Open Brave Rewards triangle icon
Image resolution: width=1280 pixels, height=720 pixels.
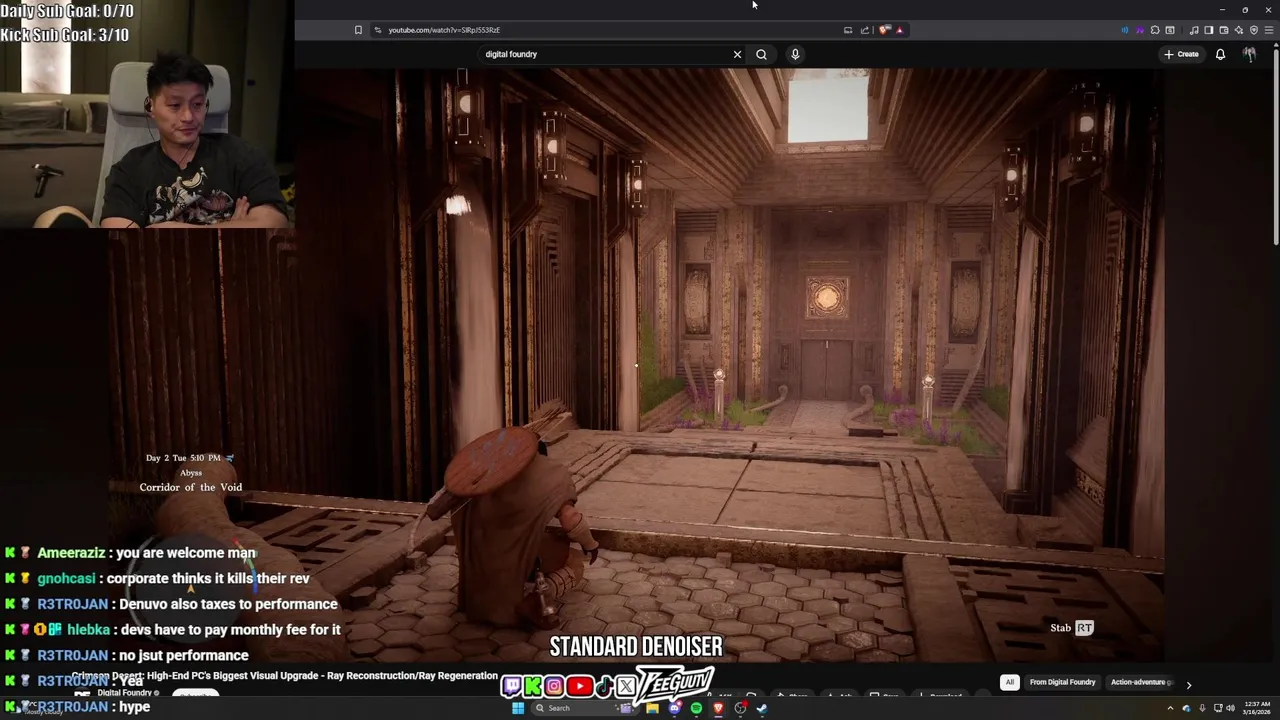click(899, 30)
